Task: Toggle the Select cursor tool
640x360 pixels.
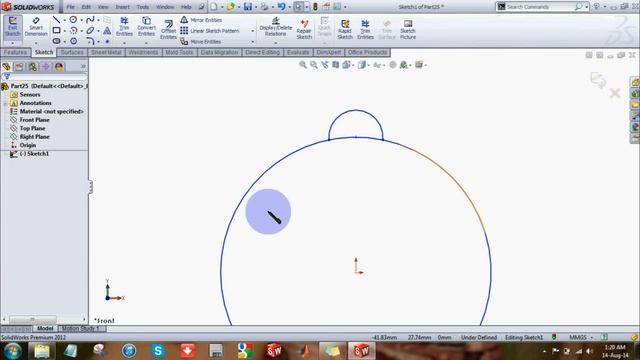Action: tap(298, 7)
